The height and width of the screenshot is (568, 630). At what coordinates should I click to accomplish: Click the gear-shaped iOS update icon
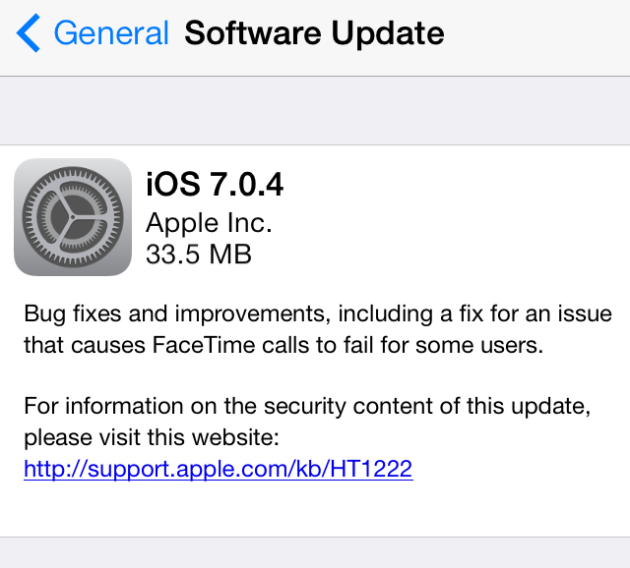click(72, 217)
